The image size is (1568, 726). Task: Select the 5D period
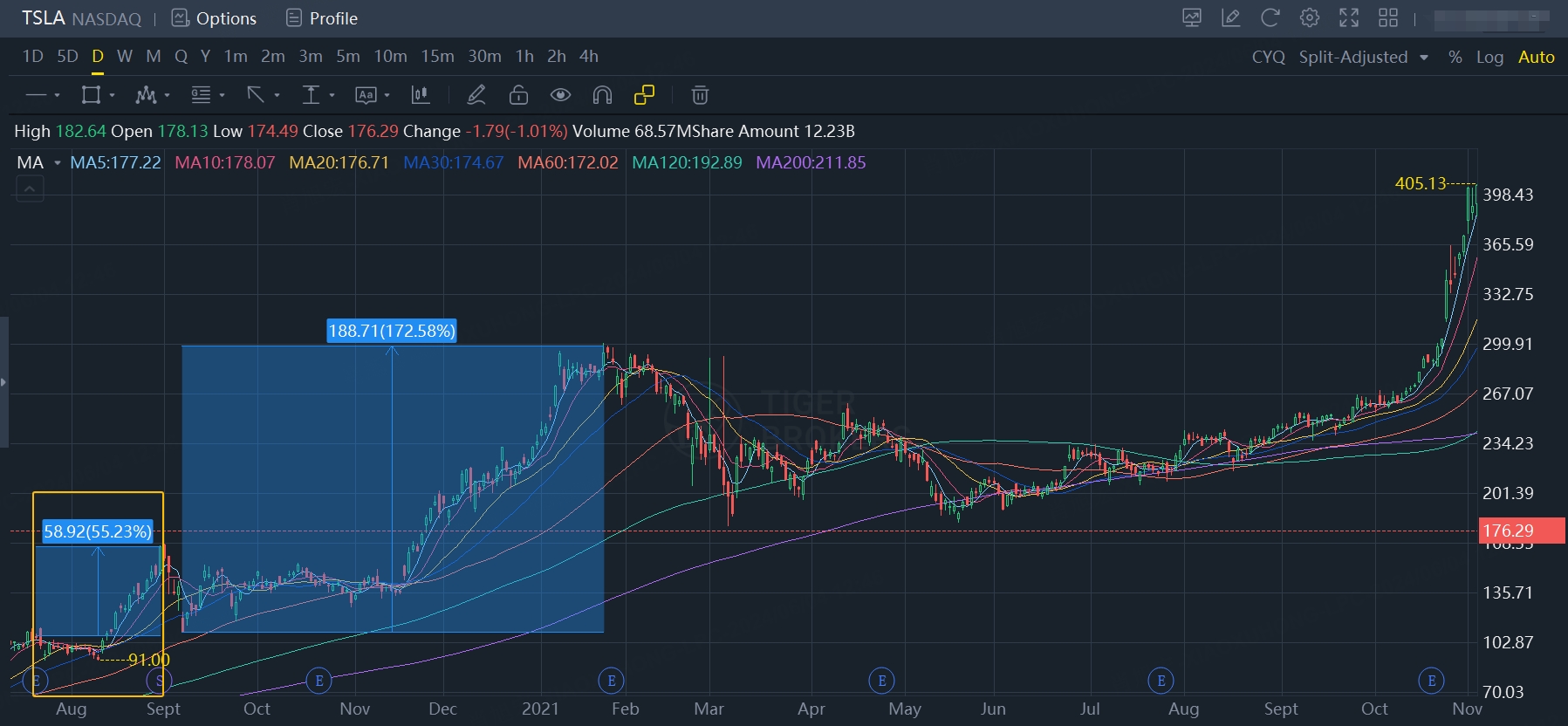[x=67, y=57]
